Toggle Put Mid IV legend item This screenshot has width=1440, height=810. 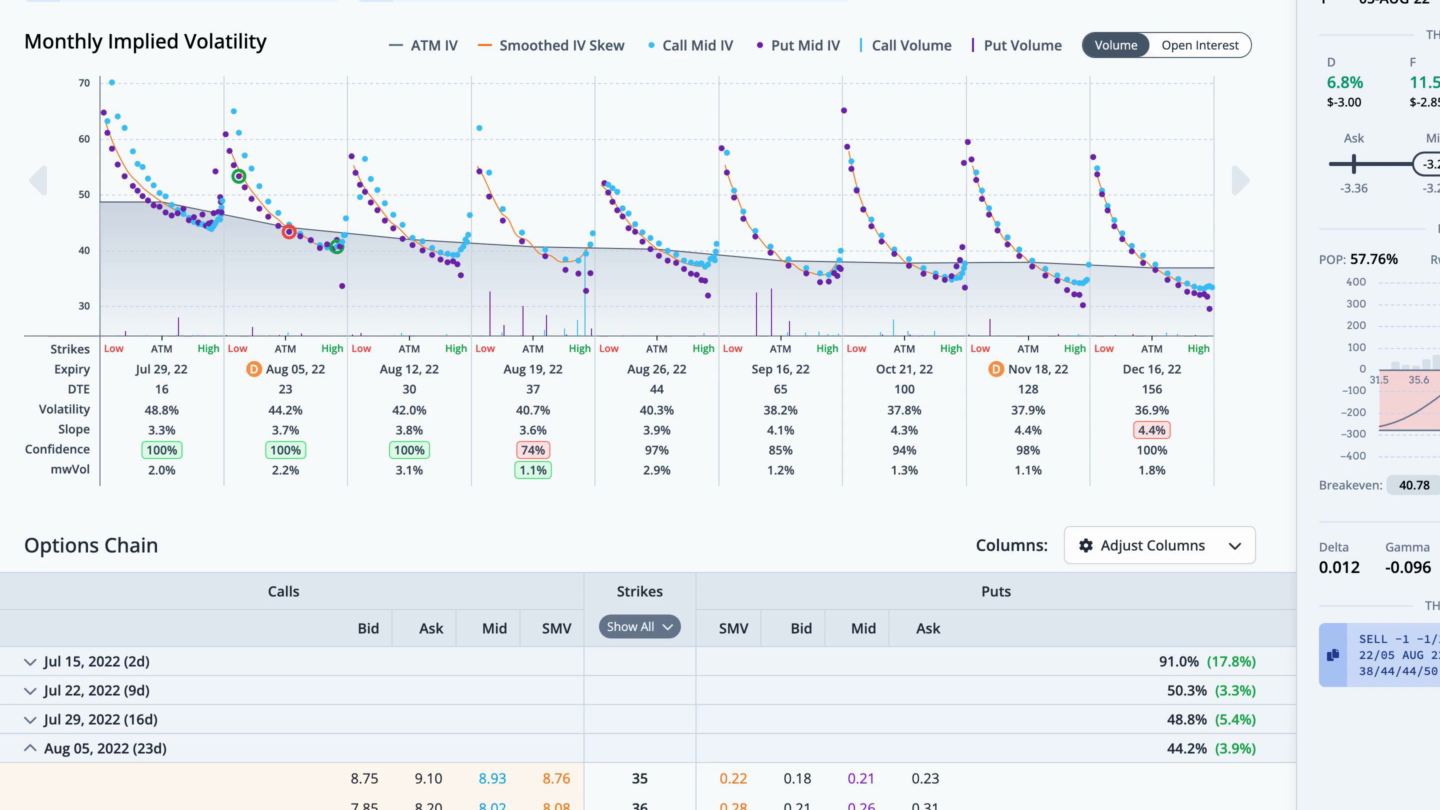pos(798,45)
